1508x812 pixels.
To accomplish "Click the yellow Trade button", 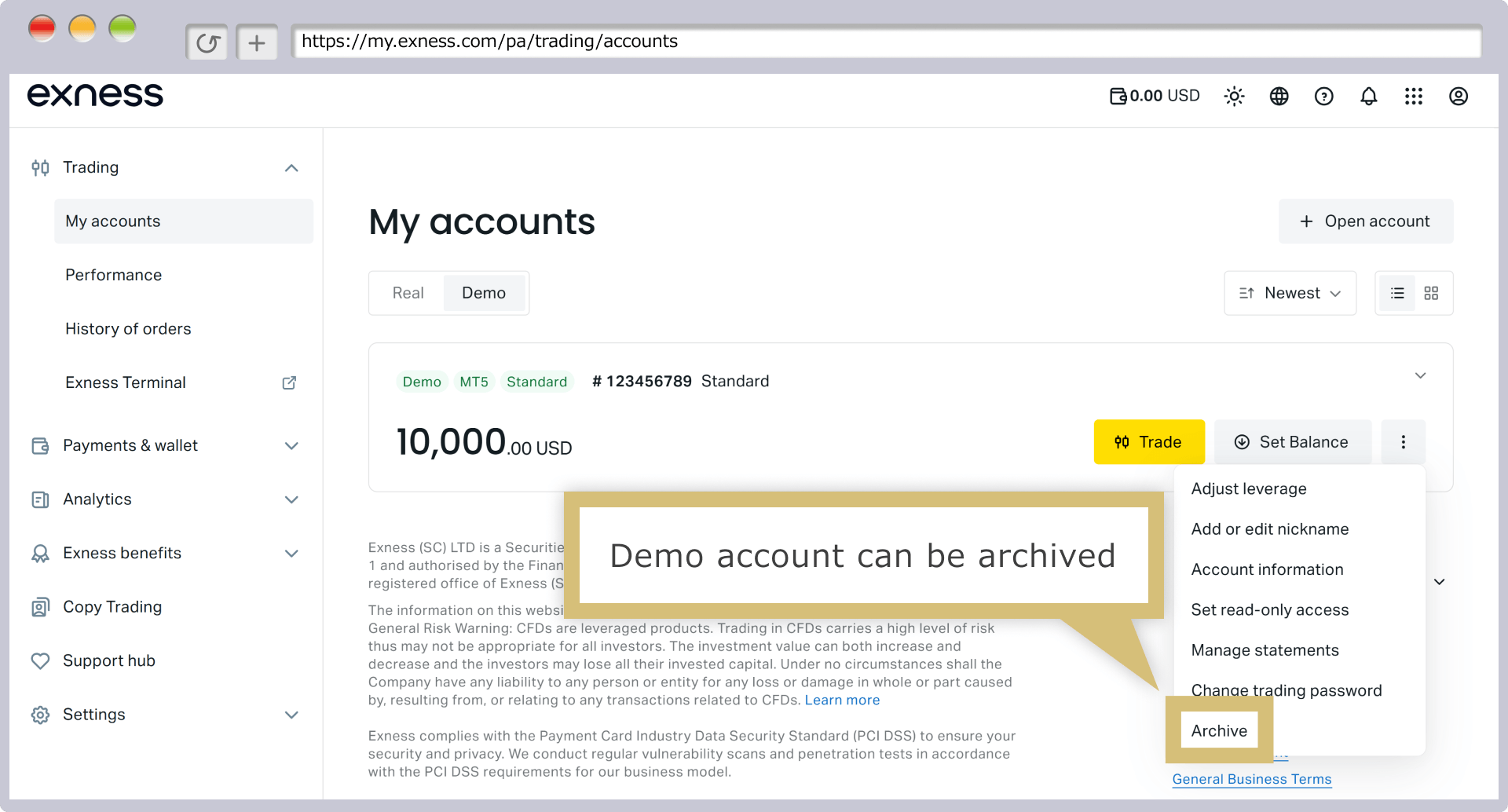I will click(x=1148, y=442).
